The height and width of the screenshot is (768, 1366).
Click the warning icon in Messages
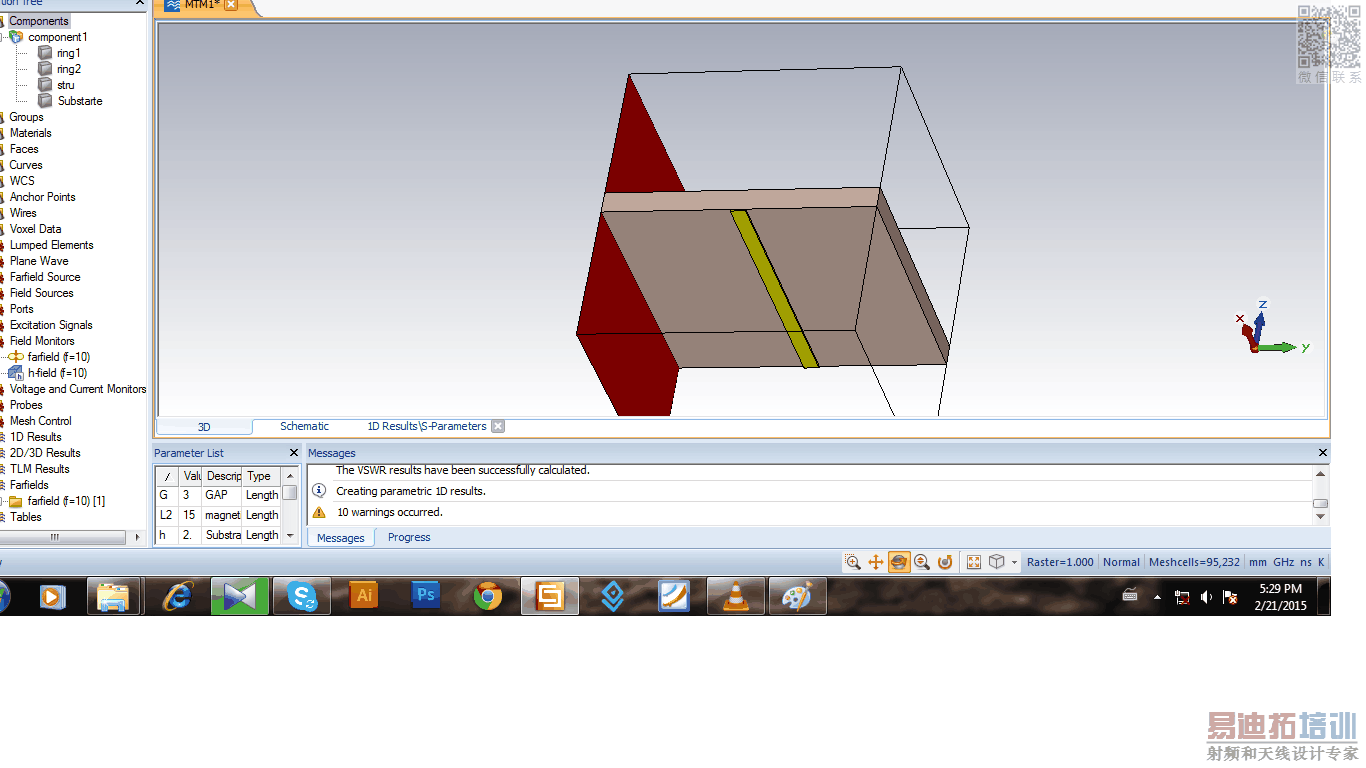pos(319,512)
